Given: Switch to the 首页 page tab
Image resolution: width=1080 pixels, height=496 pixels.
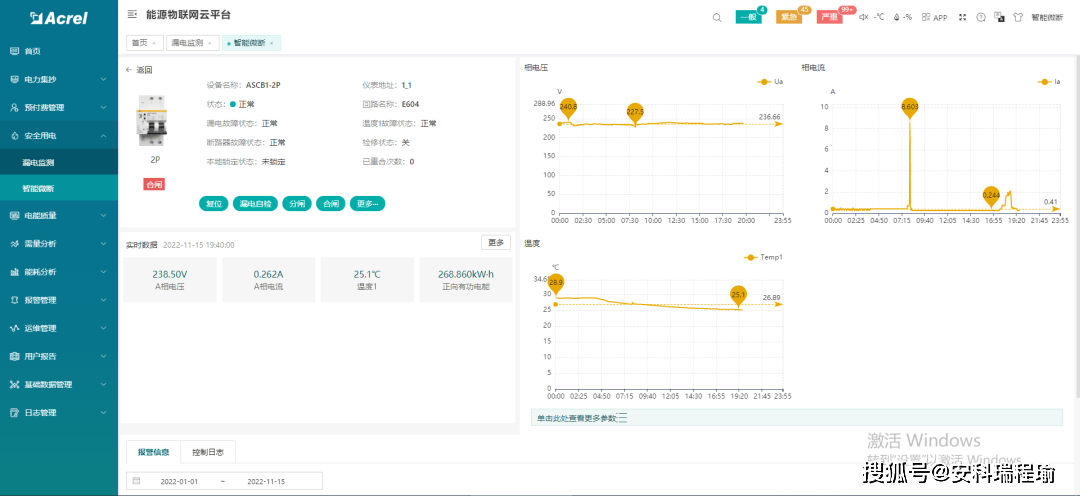Looking at the screenshot, I should pyautogui.click(x=140, y=43).
